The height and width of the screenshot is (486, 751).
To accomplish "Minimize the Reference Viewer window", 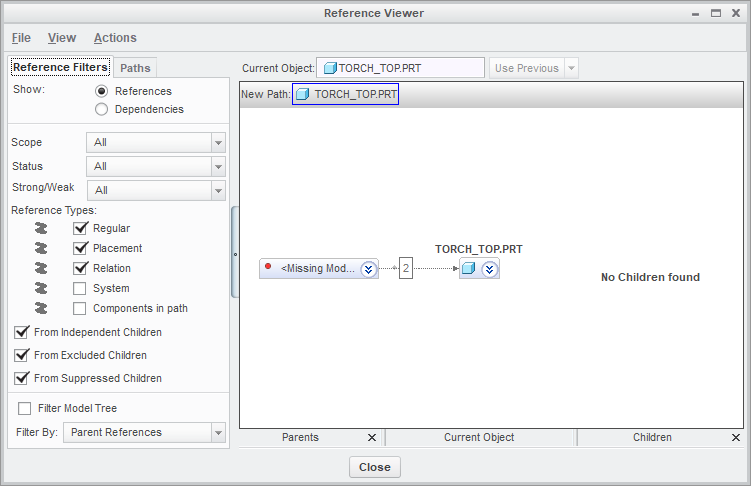I will (x=695, y=13).
